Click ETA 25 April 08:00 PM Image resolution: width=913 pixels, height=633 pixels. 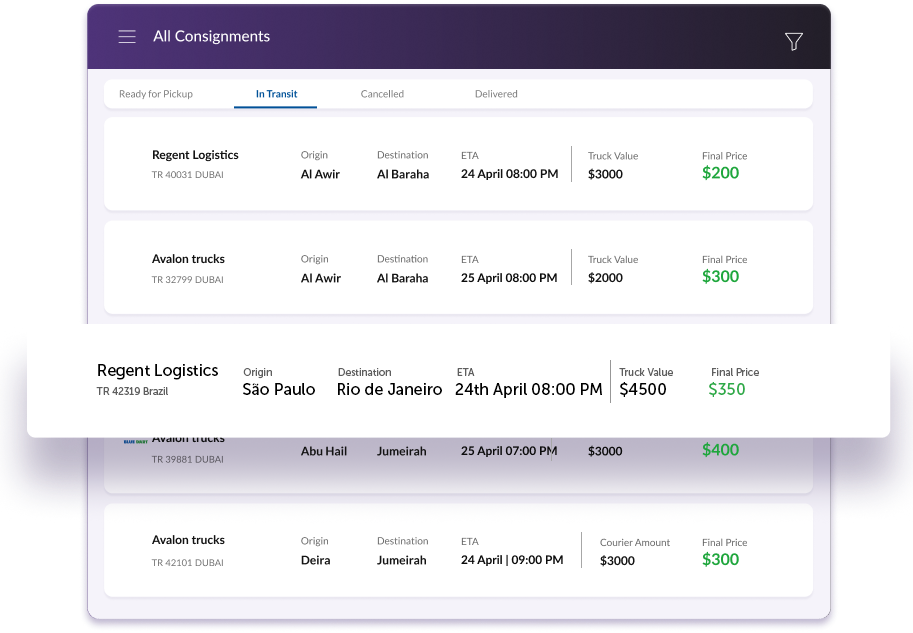click(x=509, y=278)
